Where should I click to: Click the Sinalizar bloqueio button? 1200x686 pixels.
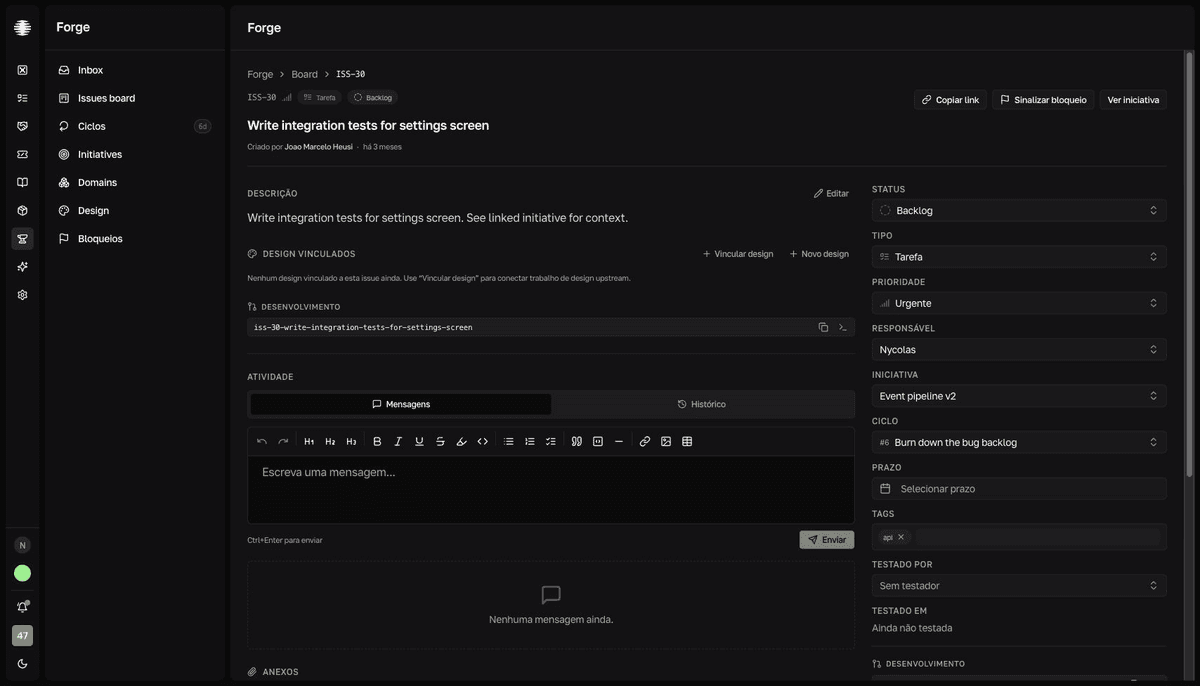(x=1043, y=100)
